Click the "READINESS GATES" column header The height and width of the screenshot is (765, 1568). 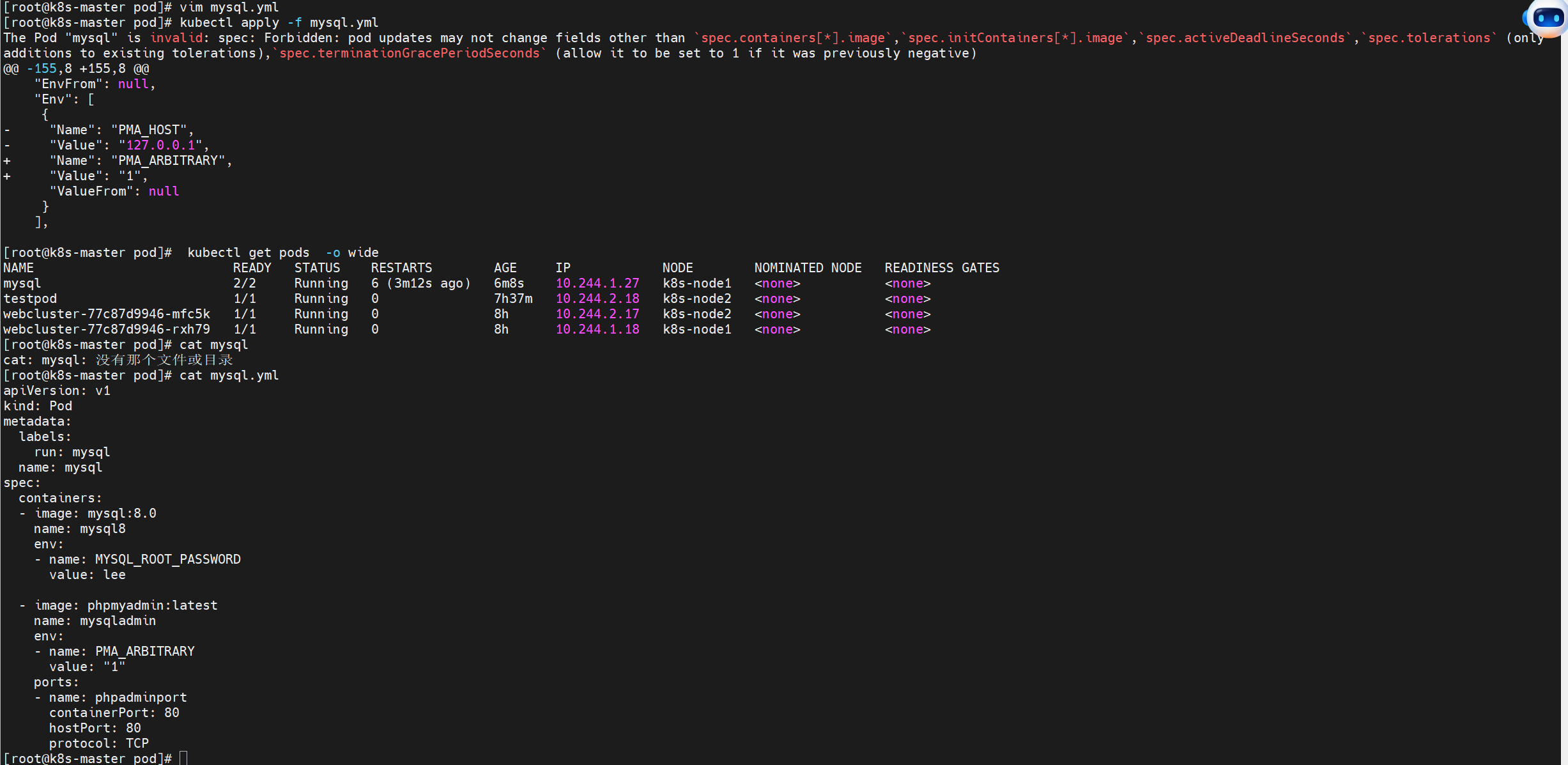click(942, 268)
